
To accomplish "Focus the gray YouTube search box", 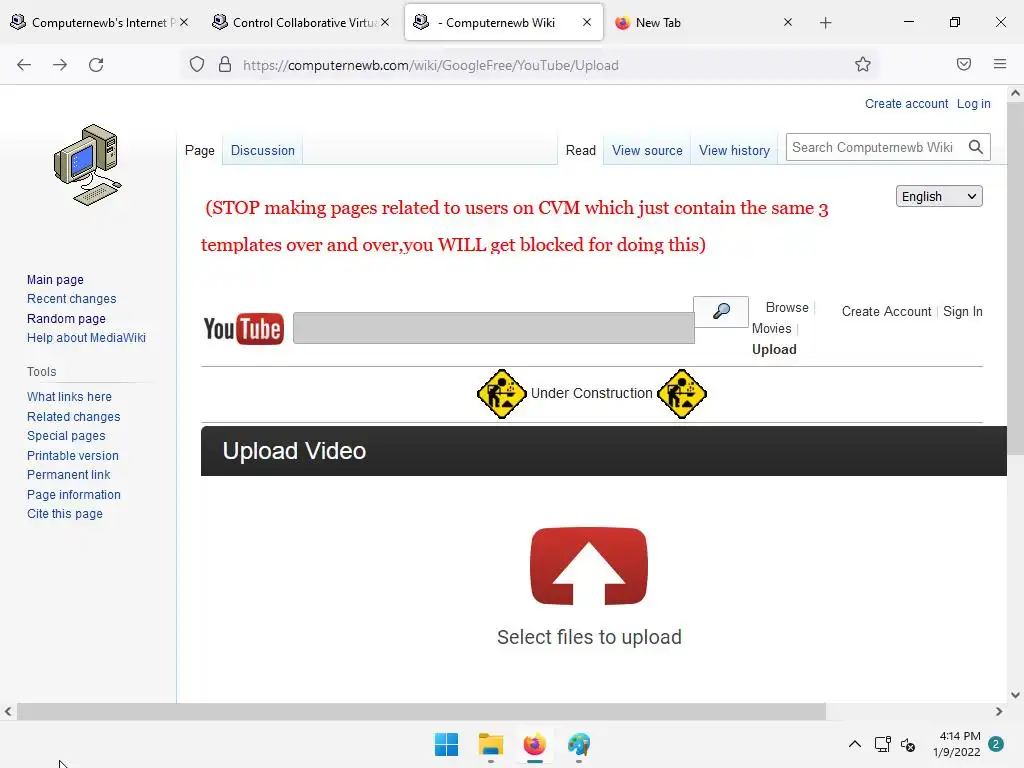I will 494,328.
